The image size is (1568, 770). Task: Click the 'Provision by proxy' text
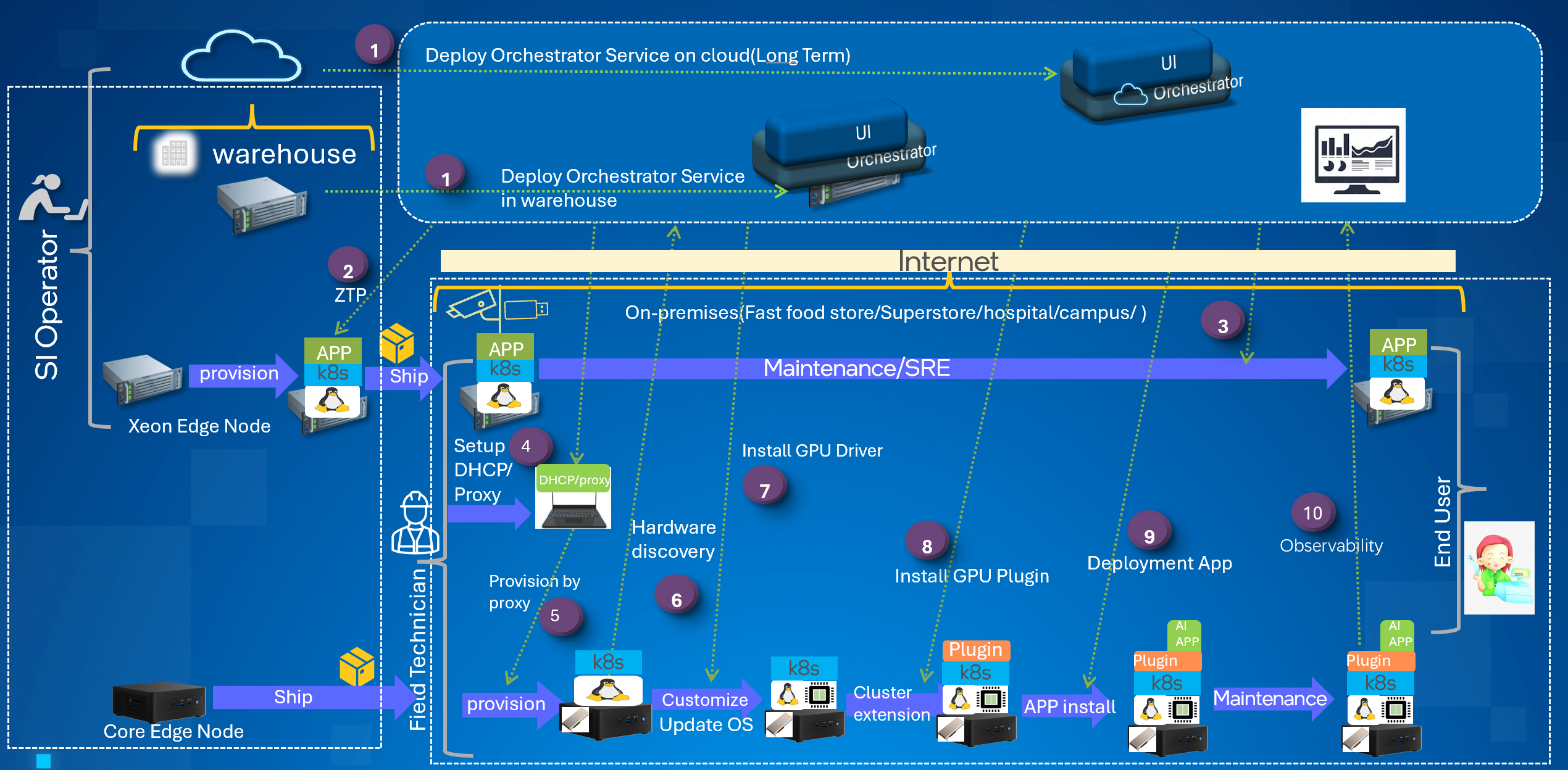[x=534, y=592]
